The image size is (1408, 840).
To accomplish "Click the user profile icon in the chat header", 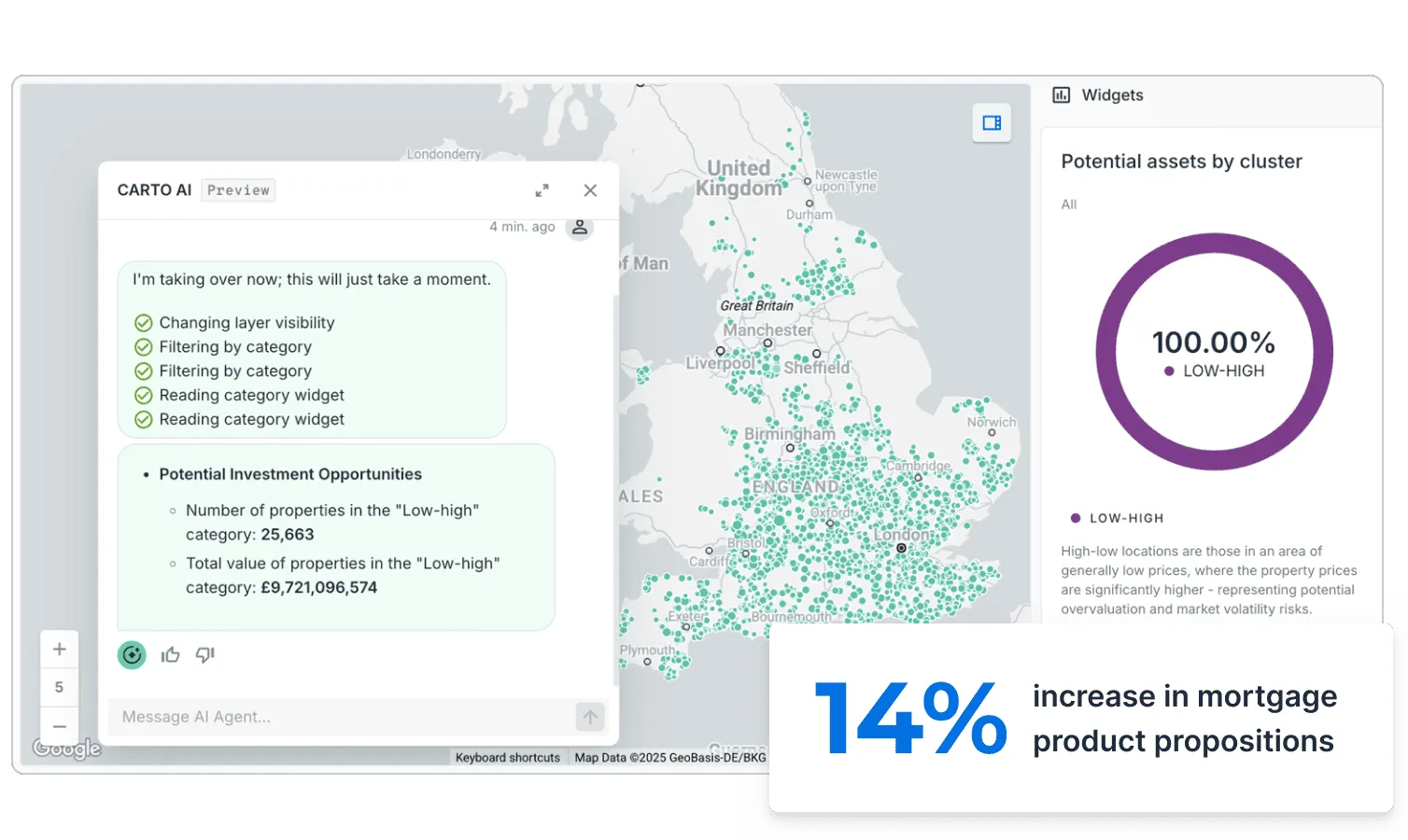I will (579, 226).
